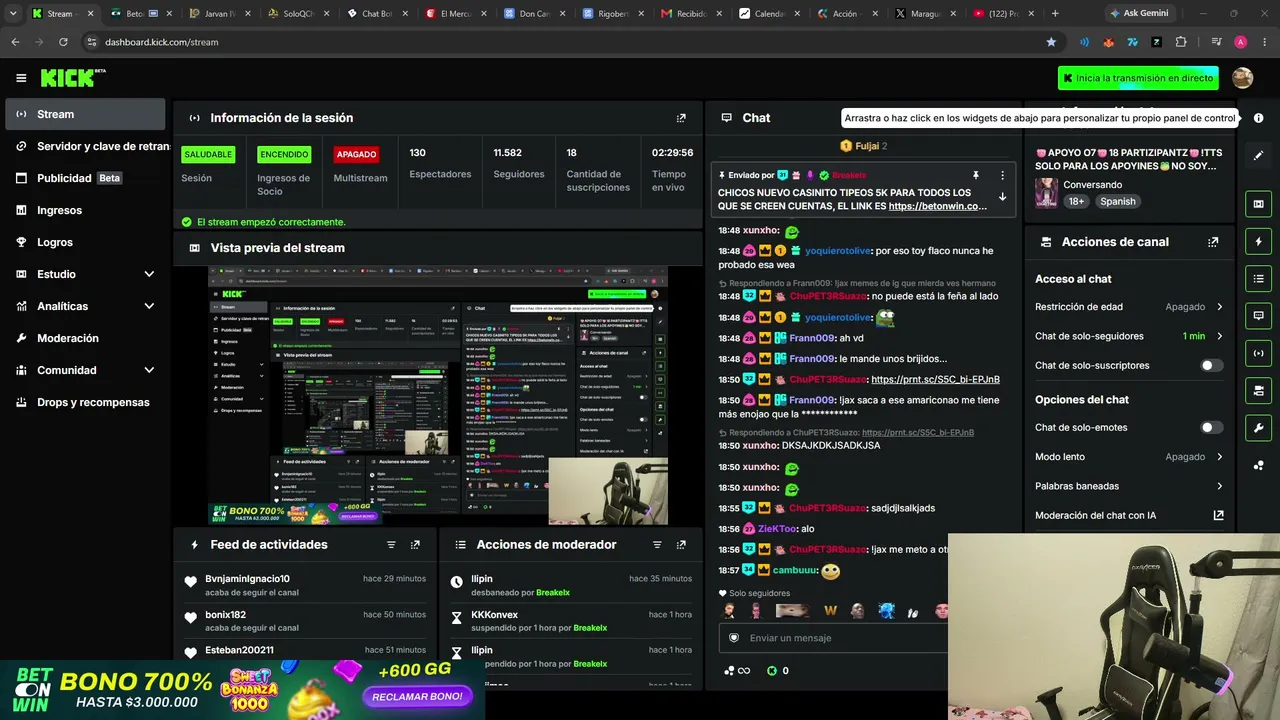Click the browser address bar
1280x720 pixels.
coord(560,42)
